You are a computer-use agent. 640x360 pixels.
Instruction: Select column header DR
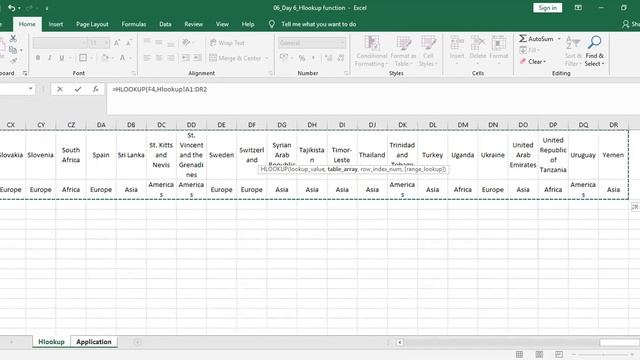coord(613,124)
